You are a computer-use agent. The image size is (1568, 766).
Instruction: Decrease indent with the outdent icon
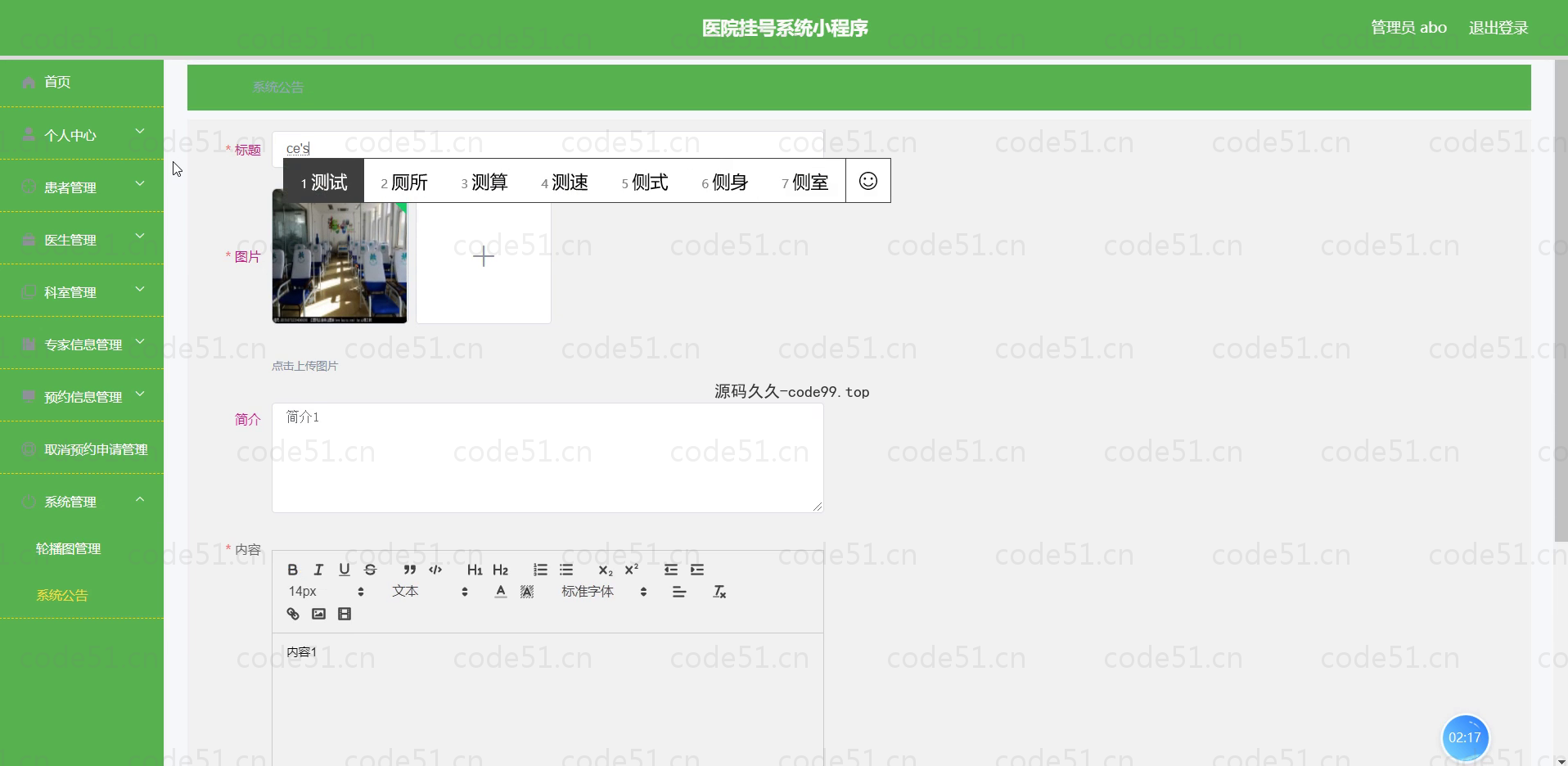point(671,570)
